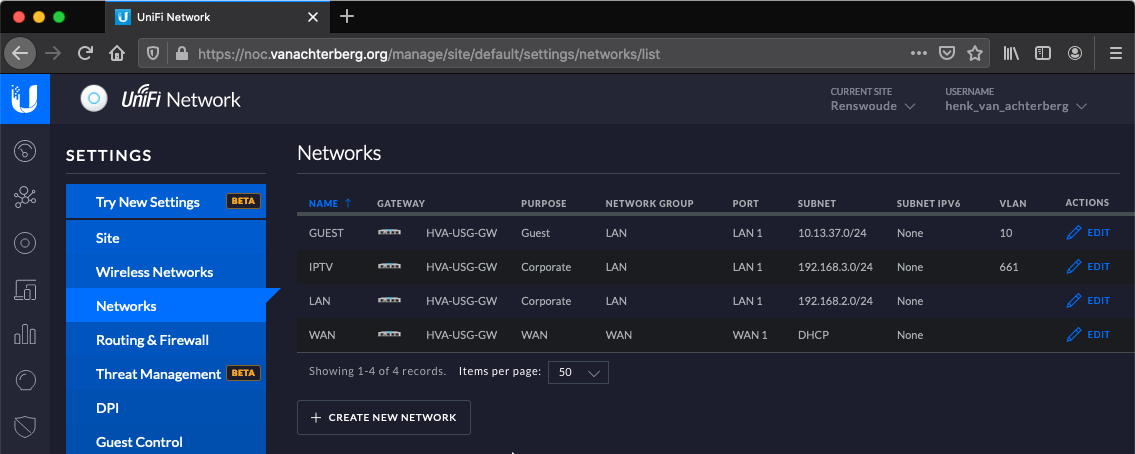Open the Dashboard gauge icon in sidebar
Image resolution: width=1135 pixels, height=454 pixels.
click(x=25, y=151)
